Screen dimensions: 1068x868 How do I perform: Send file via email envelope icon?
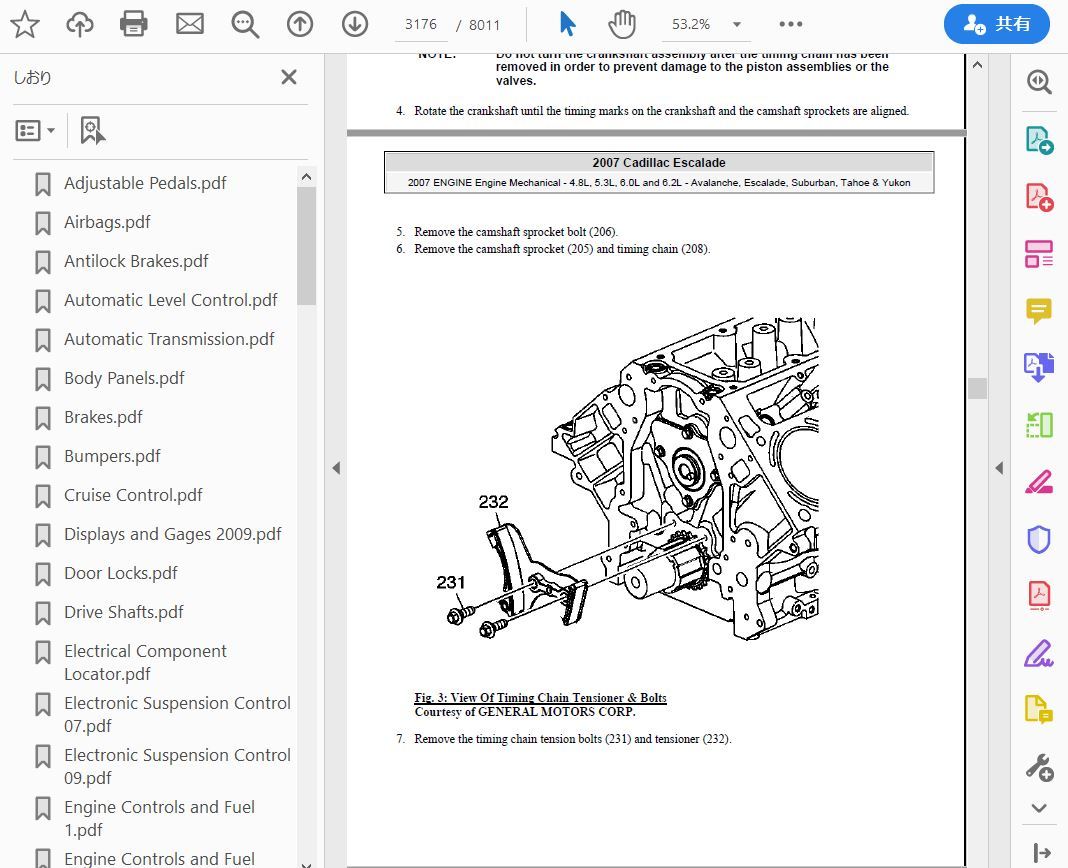click(x=189, y=25)
